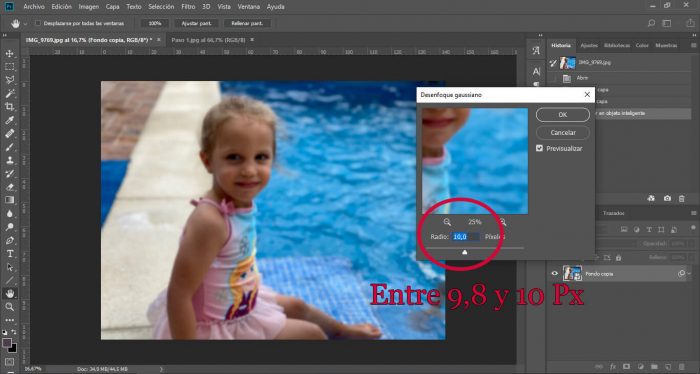The image size is (700, 374).
Task: Select the Hand tool in toolbar
Action: (9, 293)
